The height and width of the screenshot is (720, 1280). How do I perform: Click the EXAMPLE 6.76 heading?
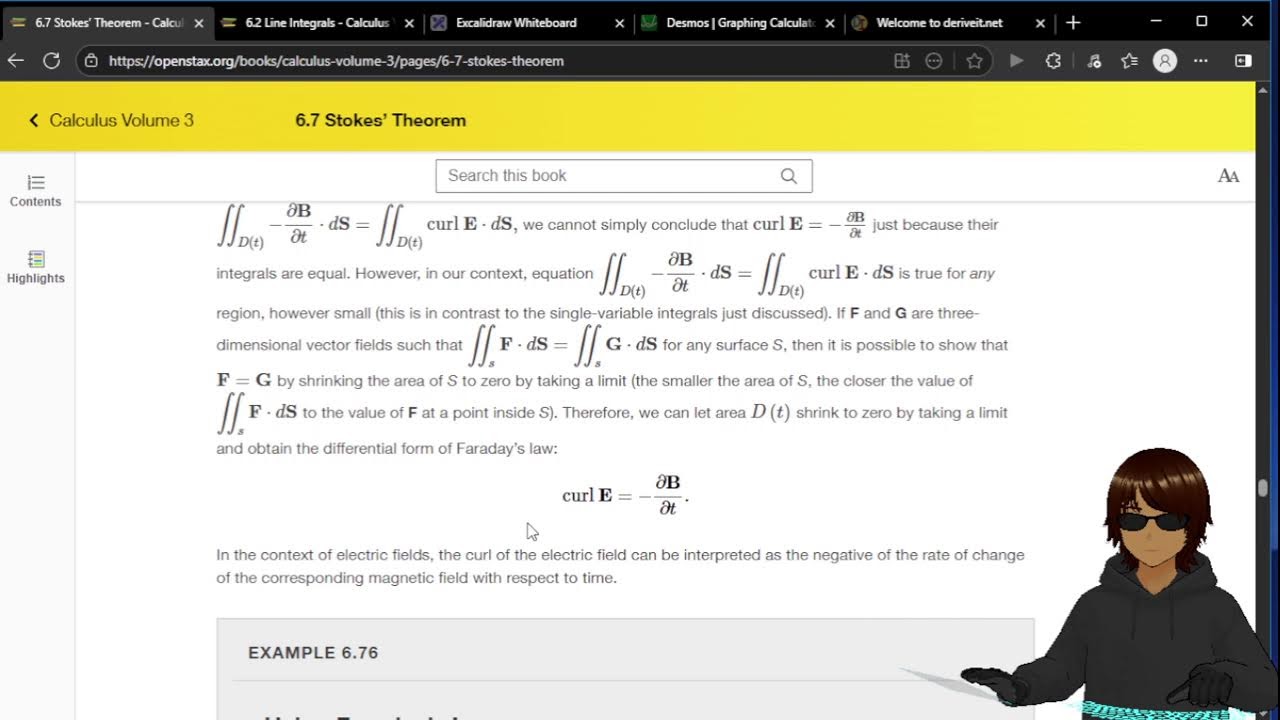(313, 653)
